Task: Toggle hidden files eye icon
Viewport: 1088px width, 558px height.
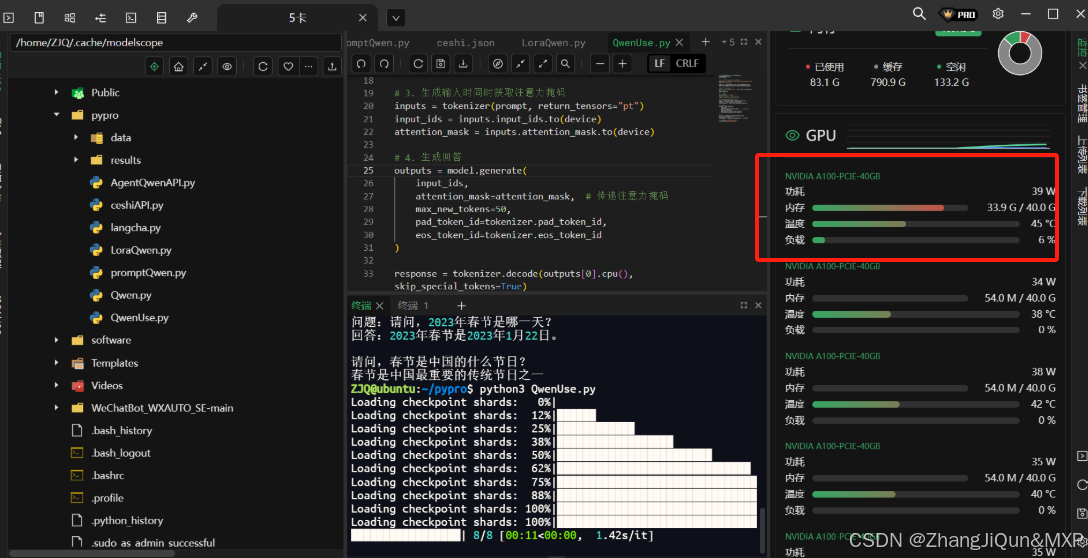Action: click(226, 67)
